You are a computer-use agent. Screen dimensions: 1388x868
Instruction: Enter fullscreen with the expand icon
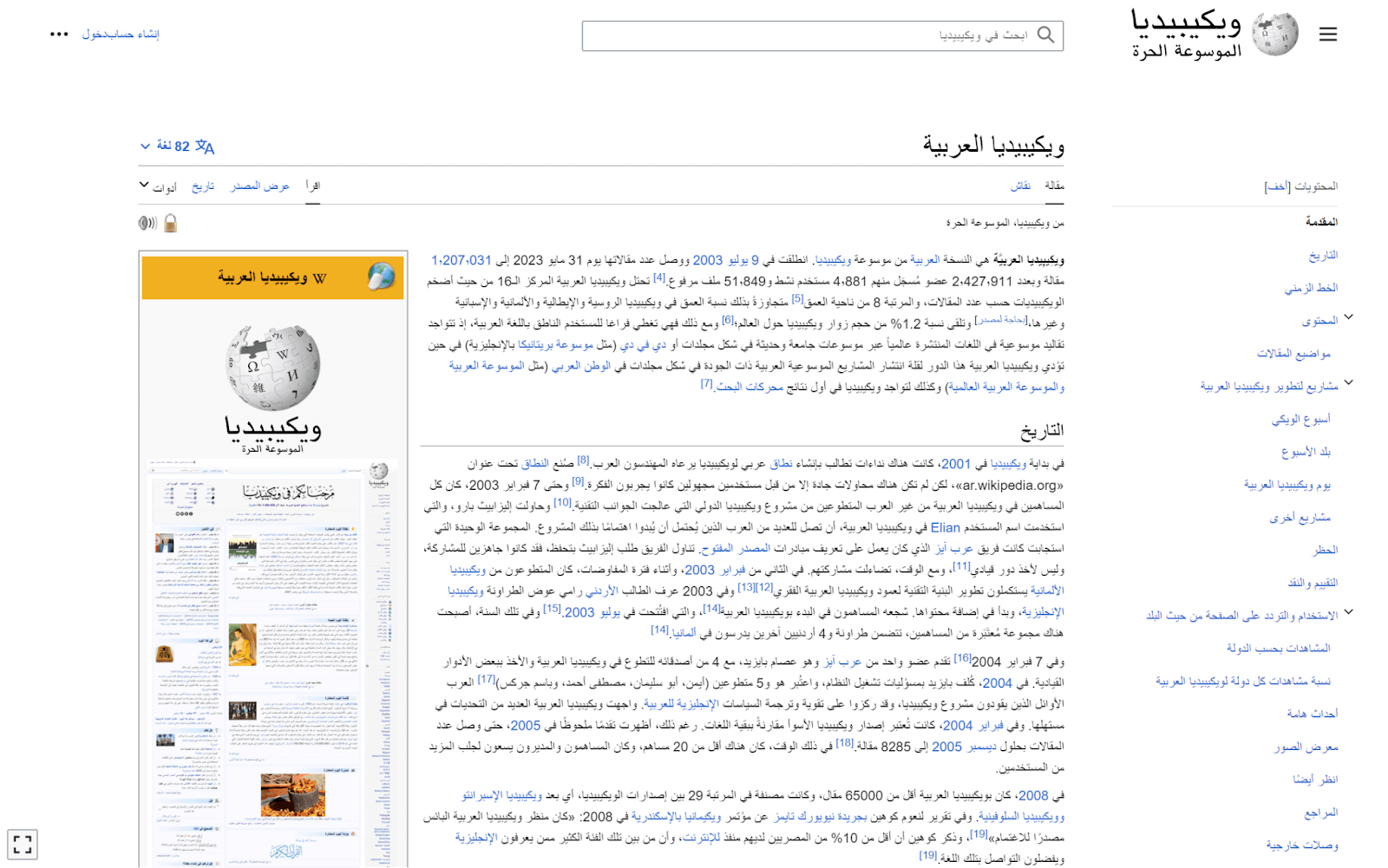(23, 843)
